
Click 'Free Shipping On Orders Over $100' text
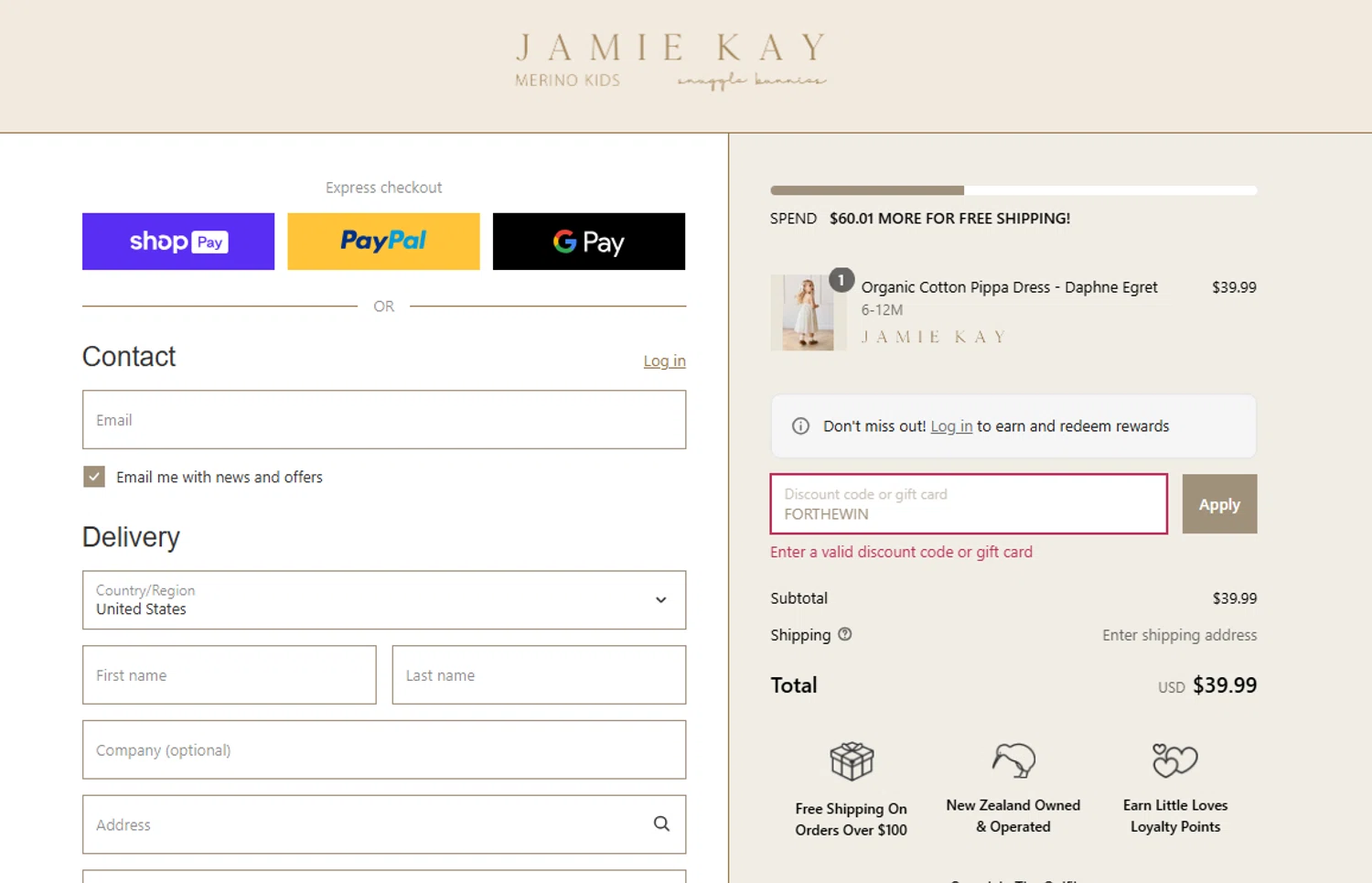[x=852, y=820]
